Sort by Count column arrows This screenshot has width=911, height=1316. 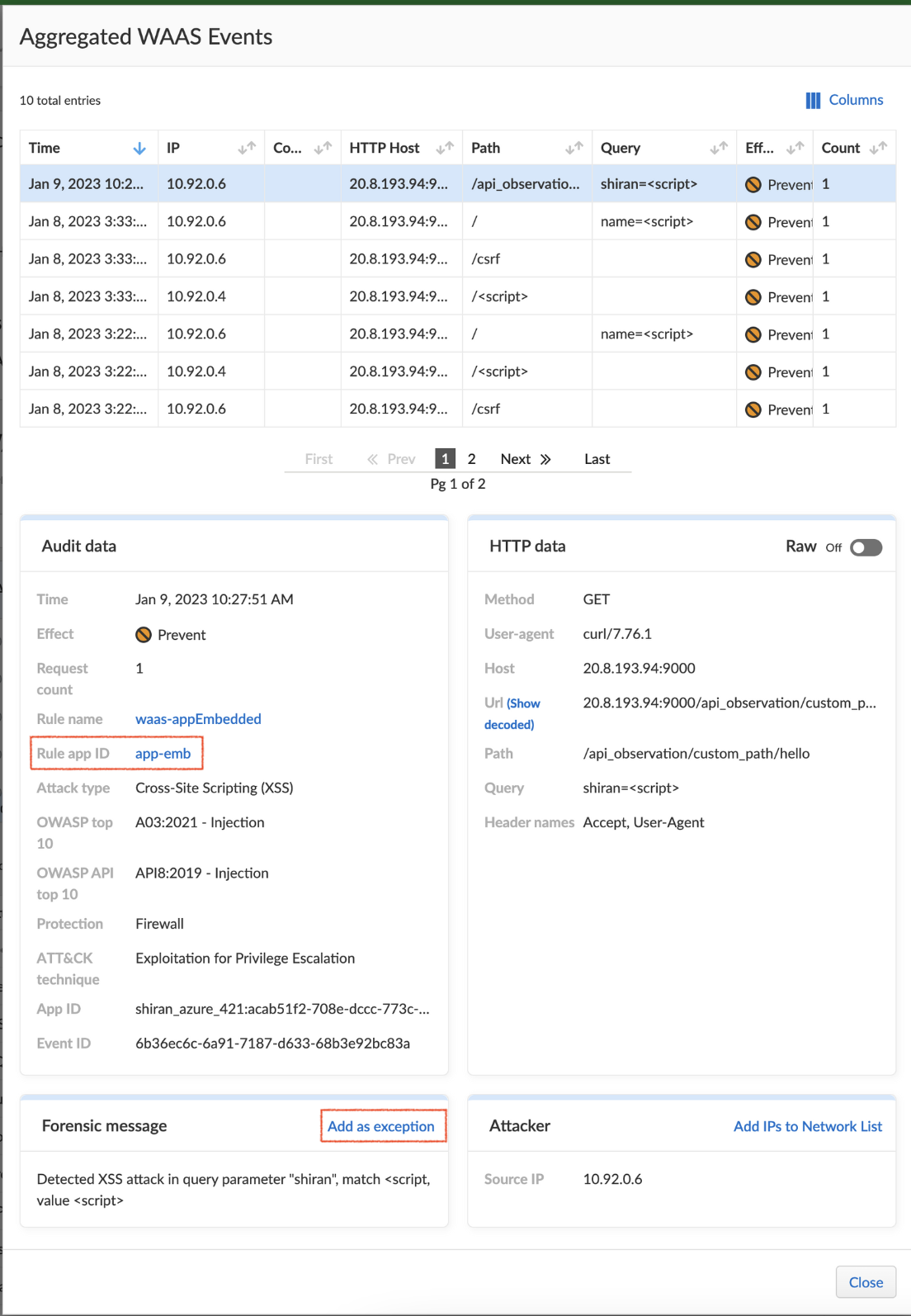pyautogui.click(x=878, y=149)
